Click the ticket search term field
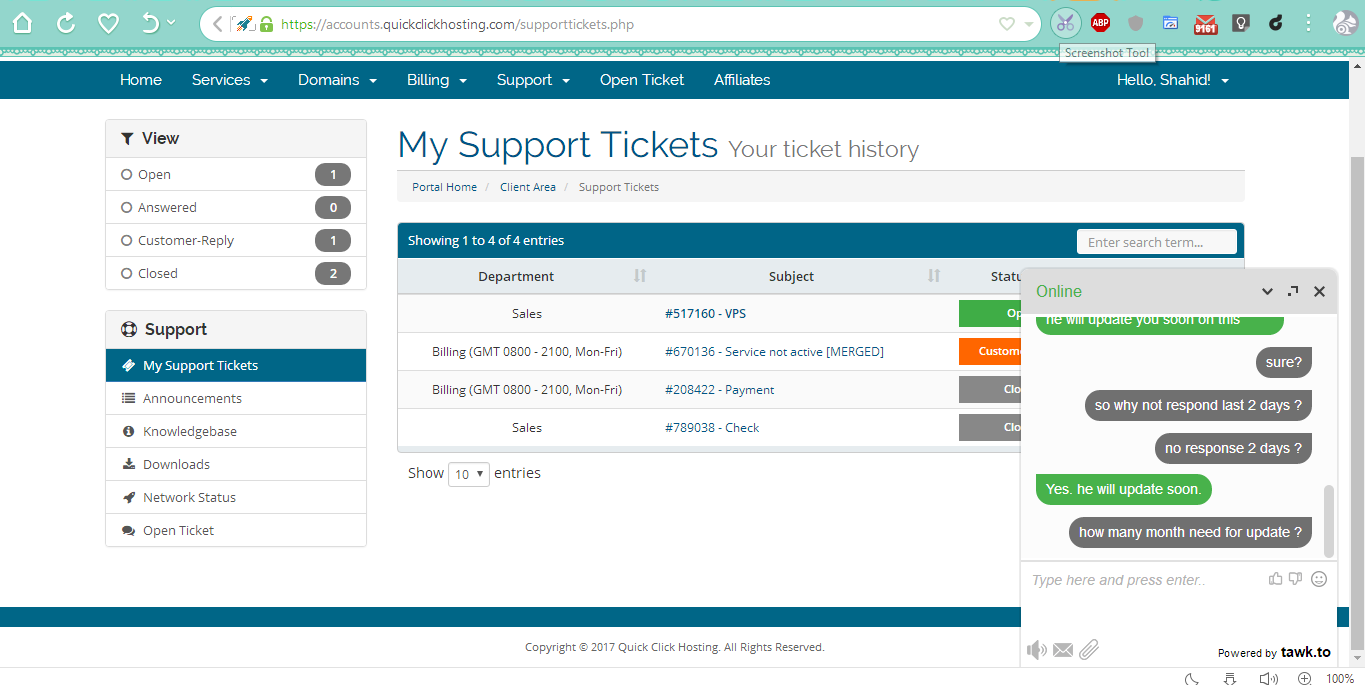 coord(1157,242)
